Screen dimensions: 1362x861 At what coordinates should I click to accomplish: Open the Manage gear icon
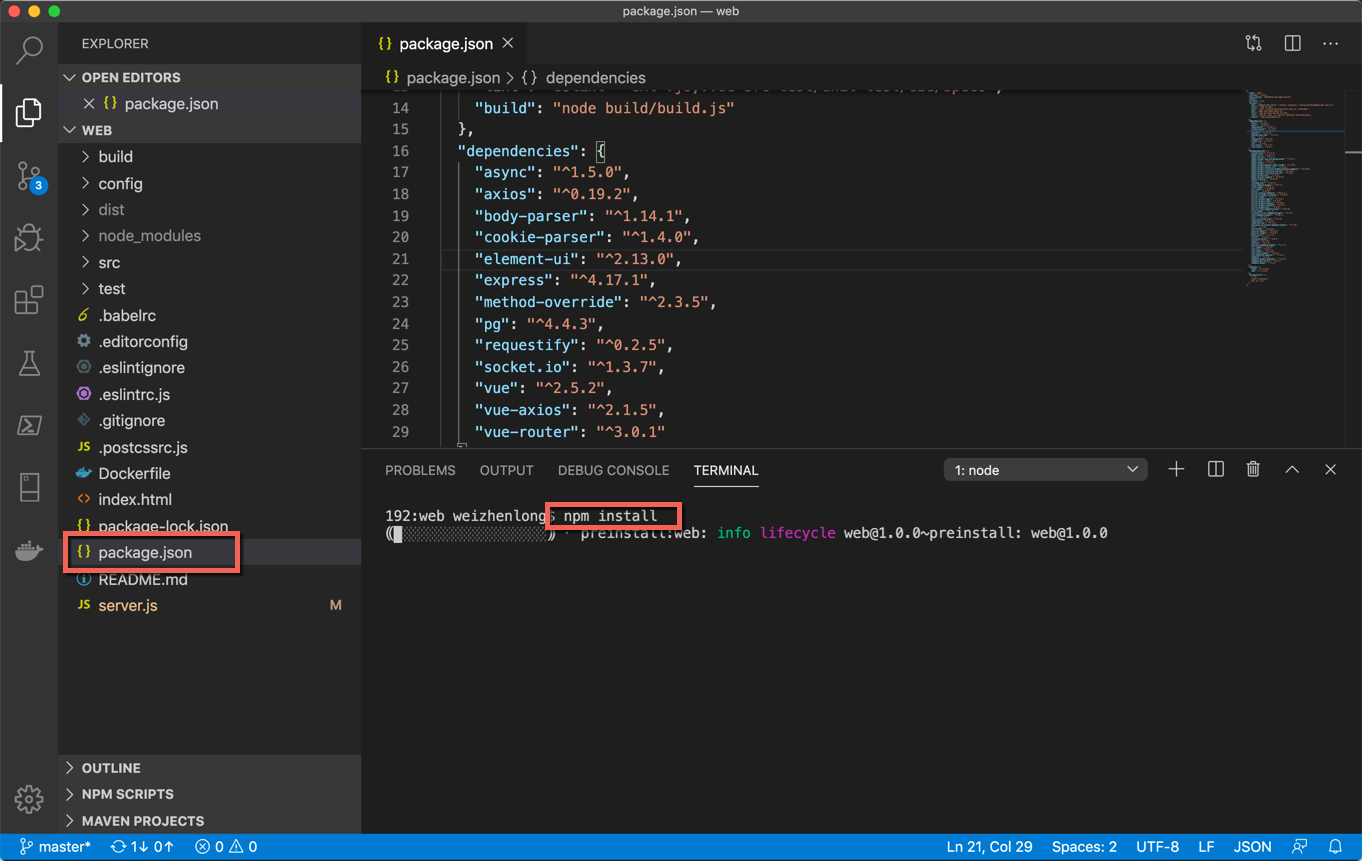tap(29, 799)
